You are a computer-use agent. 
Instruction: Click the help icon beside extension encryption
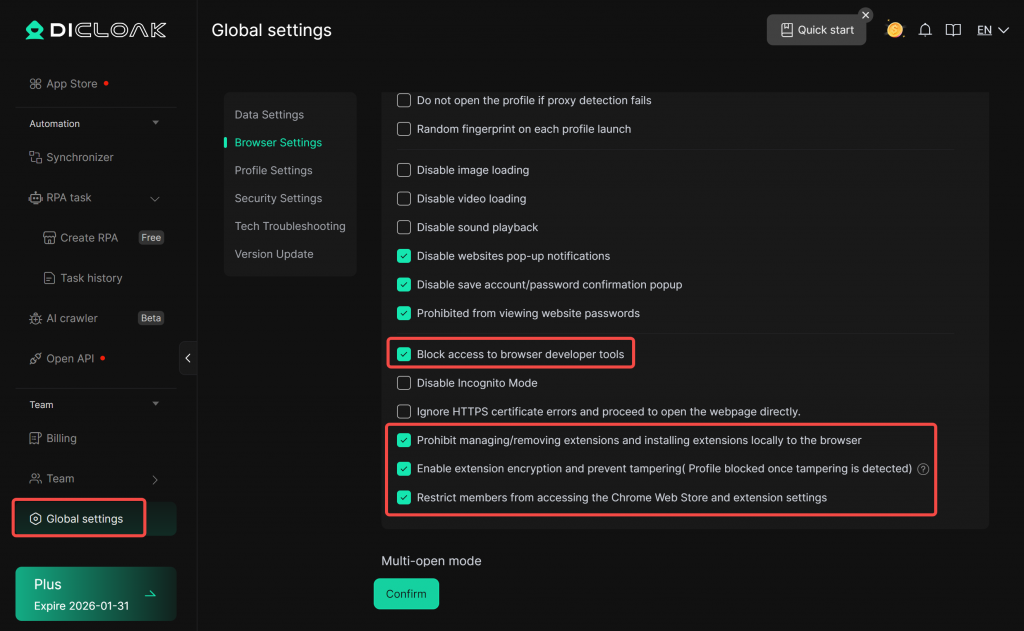(923, 469)
